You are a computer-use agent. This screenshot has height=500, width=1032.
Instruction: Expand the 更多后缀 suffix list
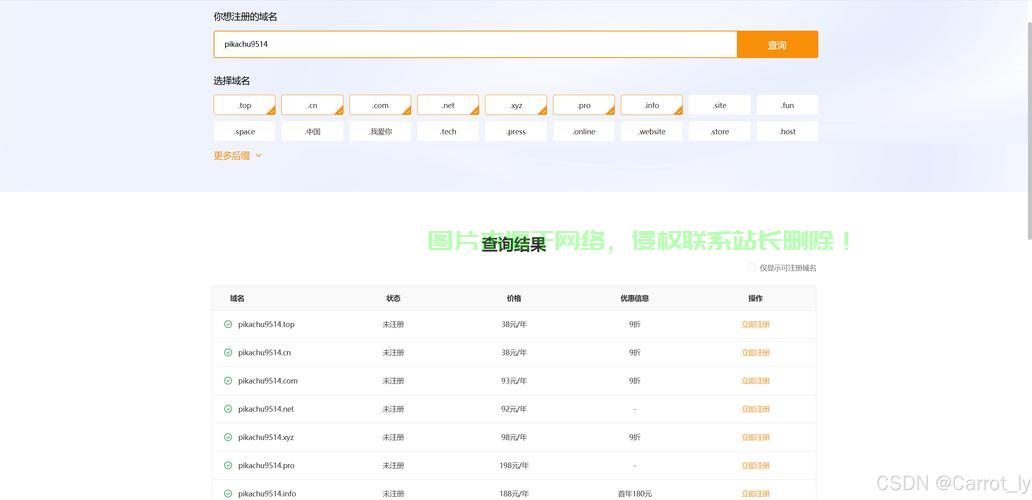coord(238,156)
